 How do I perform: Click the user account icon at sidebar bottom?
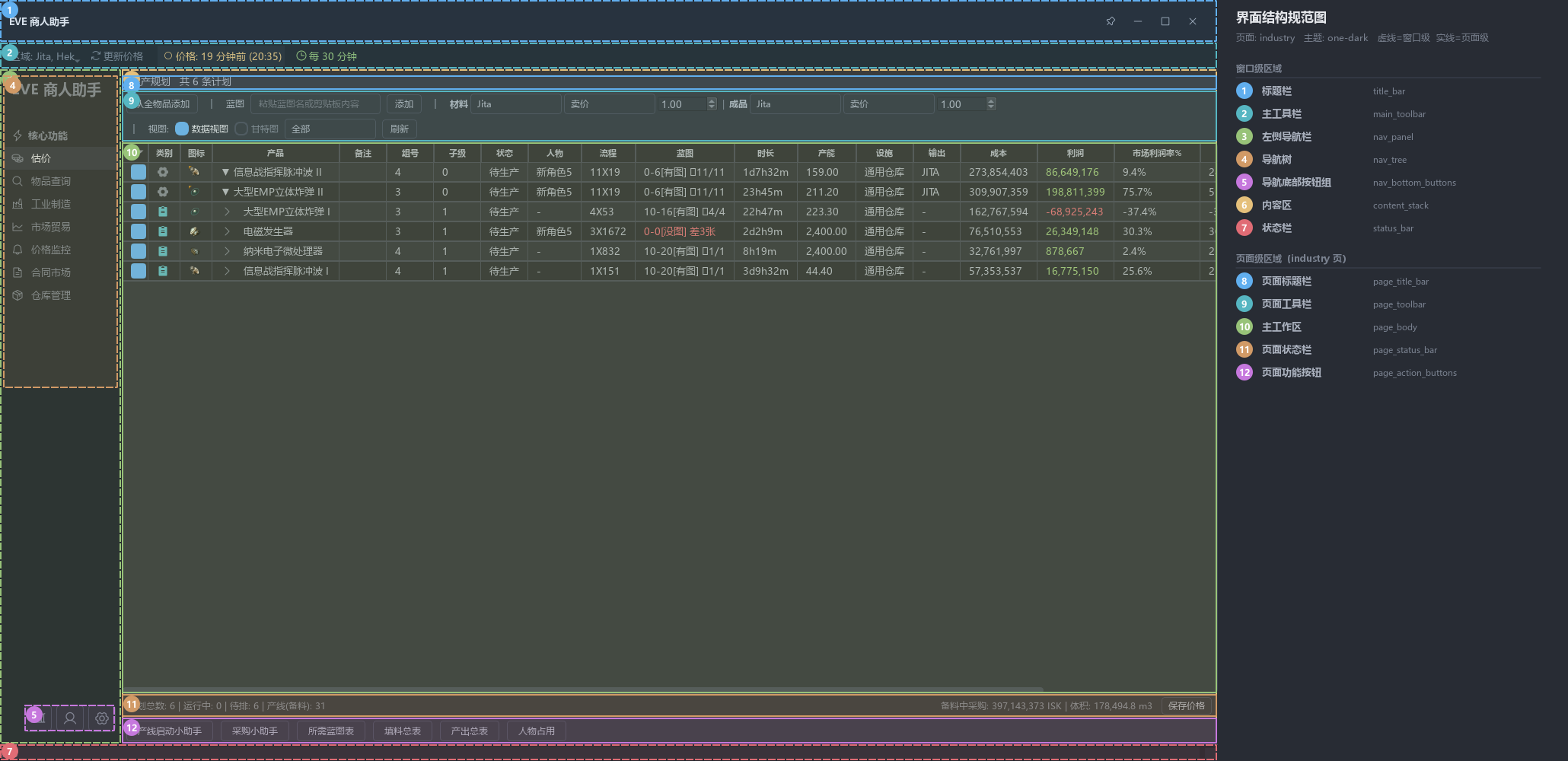click(70, 718)
